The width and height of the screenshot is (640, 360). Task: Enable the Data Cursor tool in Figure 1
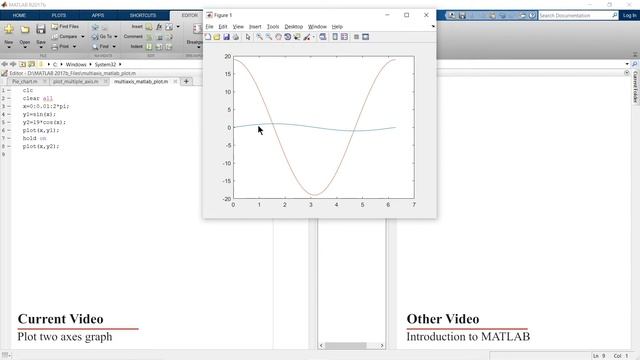(297, 37)
